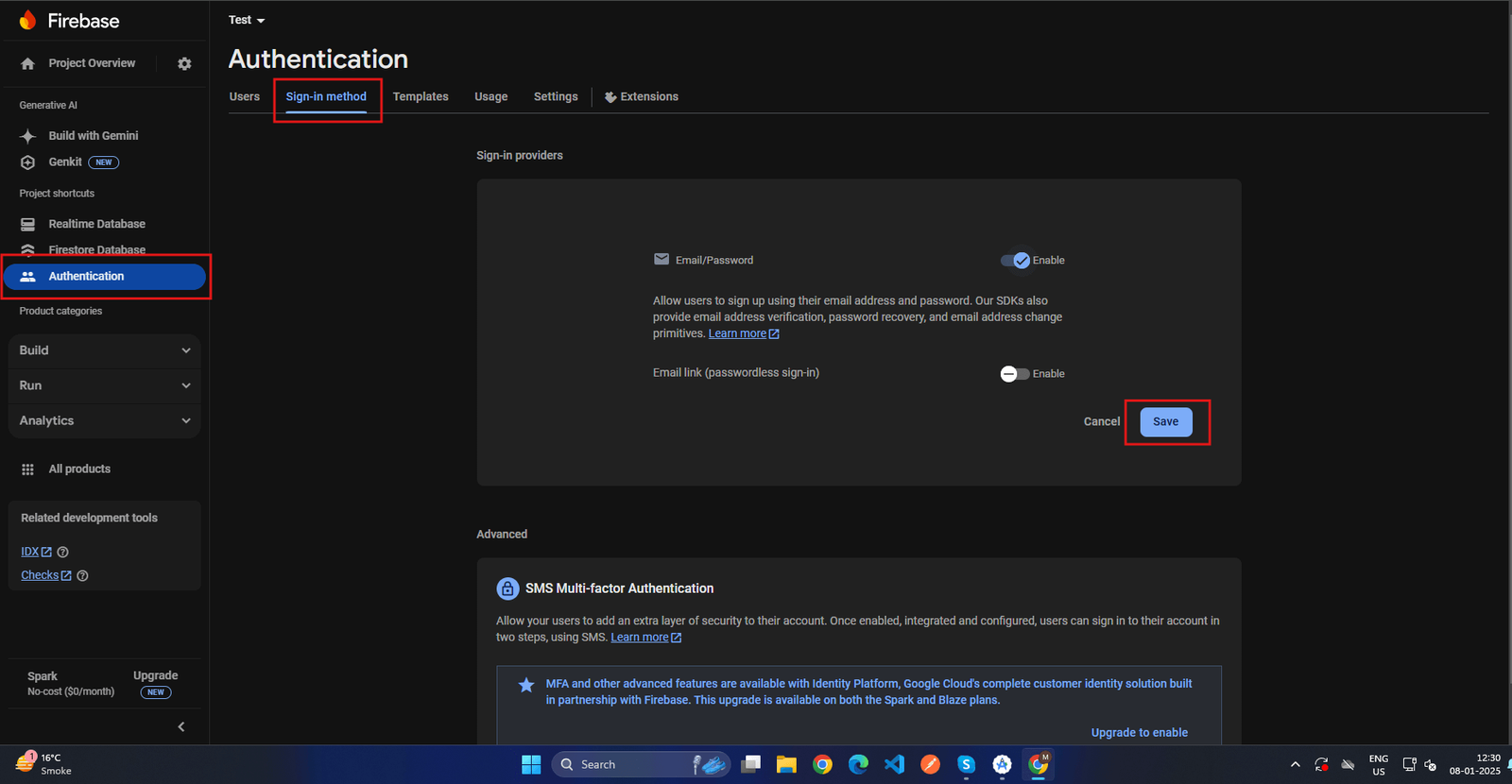Switch to the Templates tab
This screenshot has height=784, width=1512.
[x=421, y=96]
